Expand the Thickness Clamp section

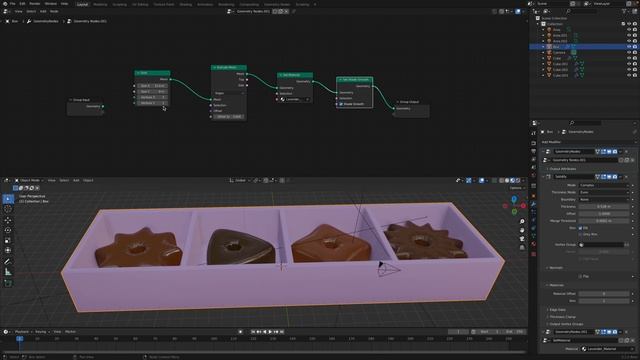562,317
